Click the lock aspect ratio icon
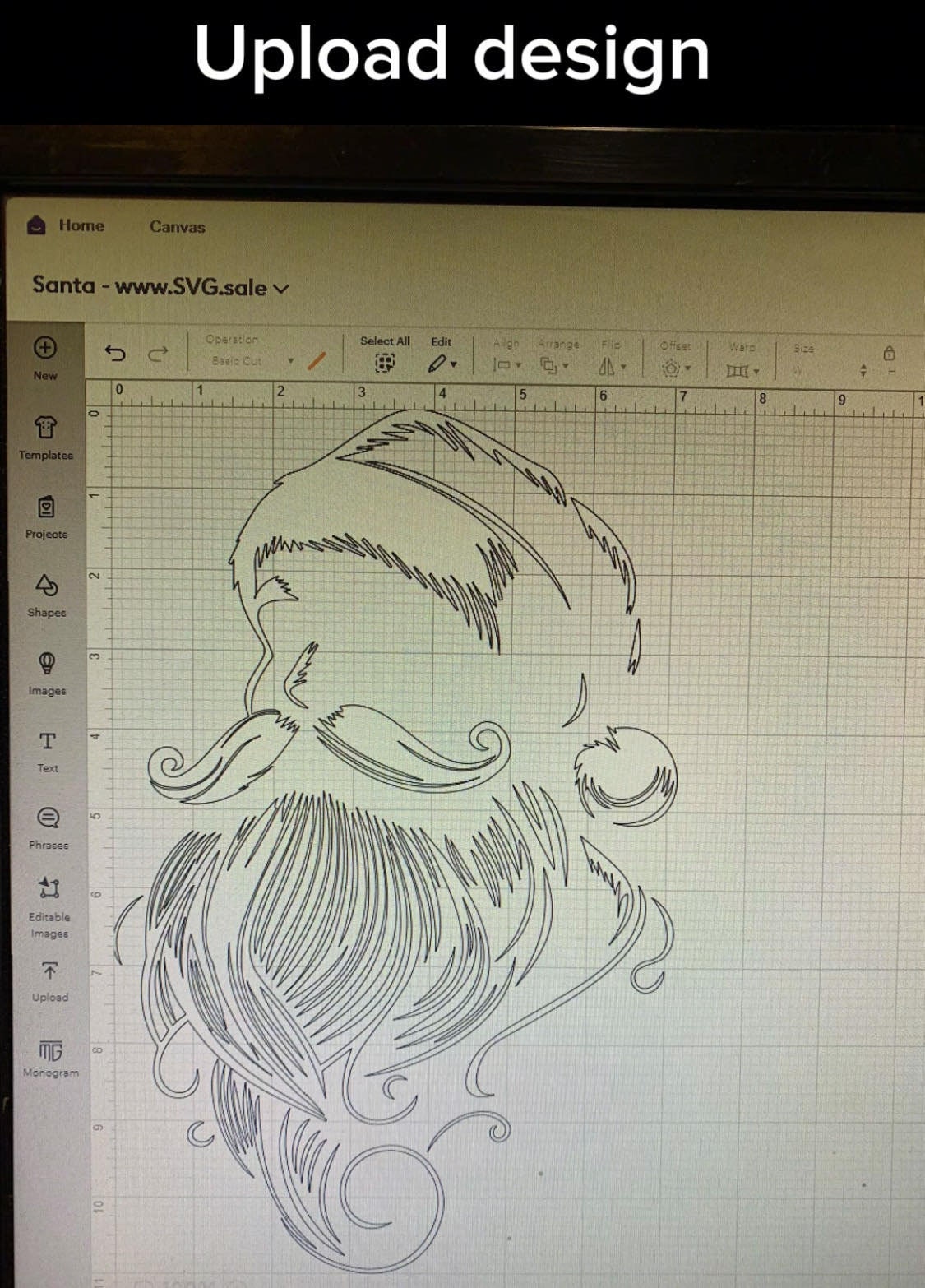 click(x=889, y=354)
